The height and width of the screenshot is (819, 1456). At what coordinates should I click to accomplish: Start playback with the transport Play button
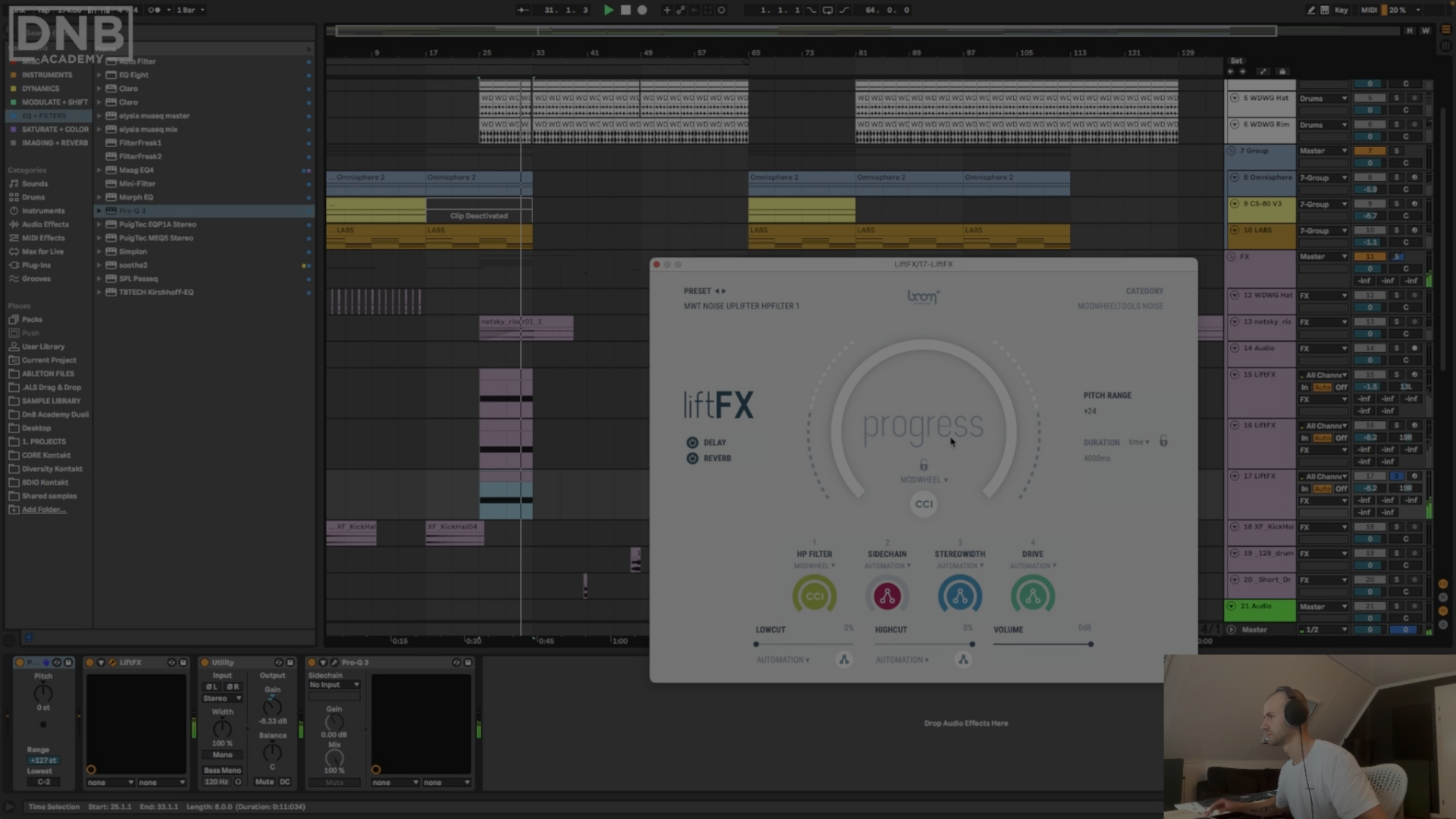pos(608,10)
